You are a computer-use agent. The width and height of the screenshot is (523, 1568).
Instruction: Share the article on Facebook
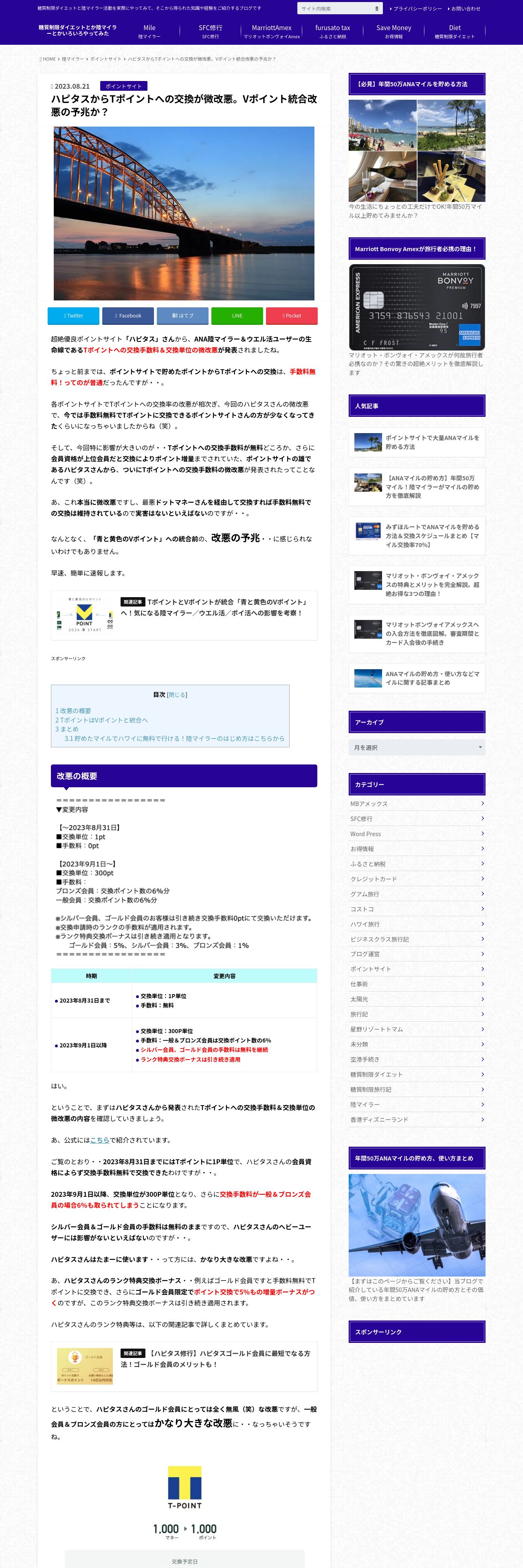[128, 316]
